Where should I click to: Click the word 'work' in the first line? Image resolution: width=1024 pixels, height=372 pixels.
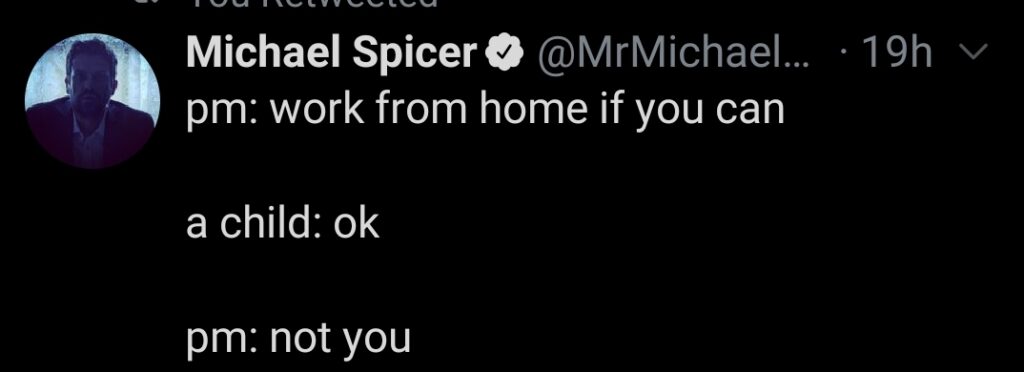coord(316,108)
